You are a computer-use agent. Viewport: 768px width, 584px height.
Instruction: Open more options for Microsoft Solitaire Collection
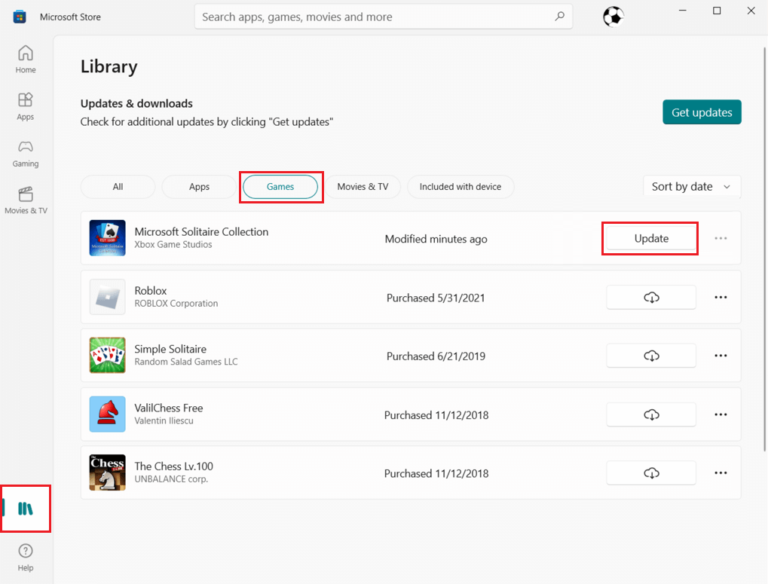tap(720, 239)
